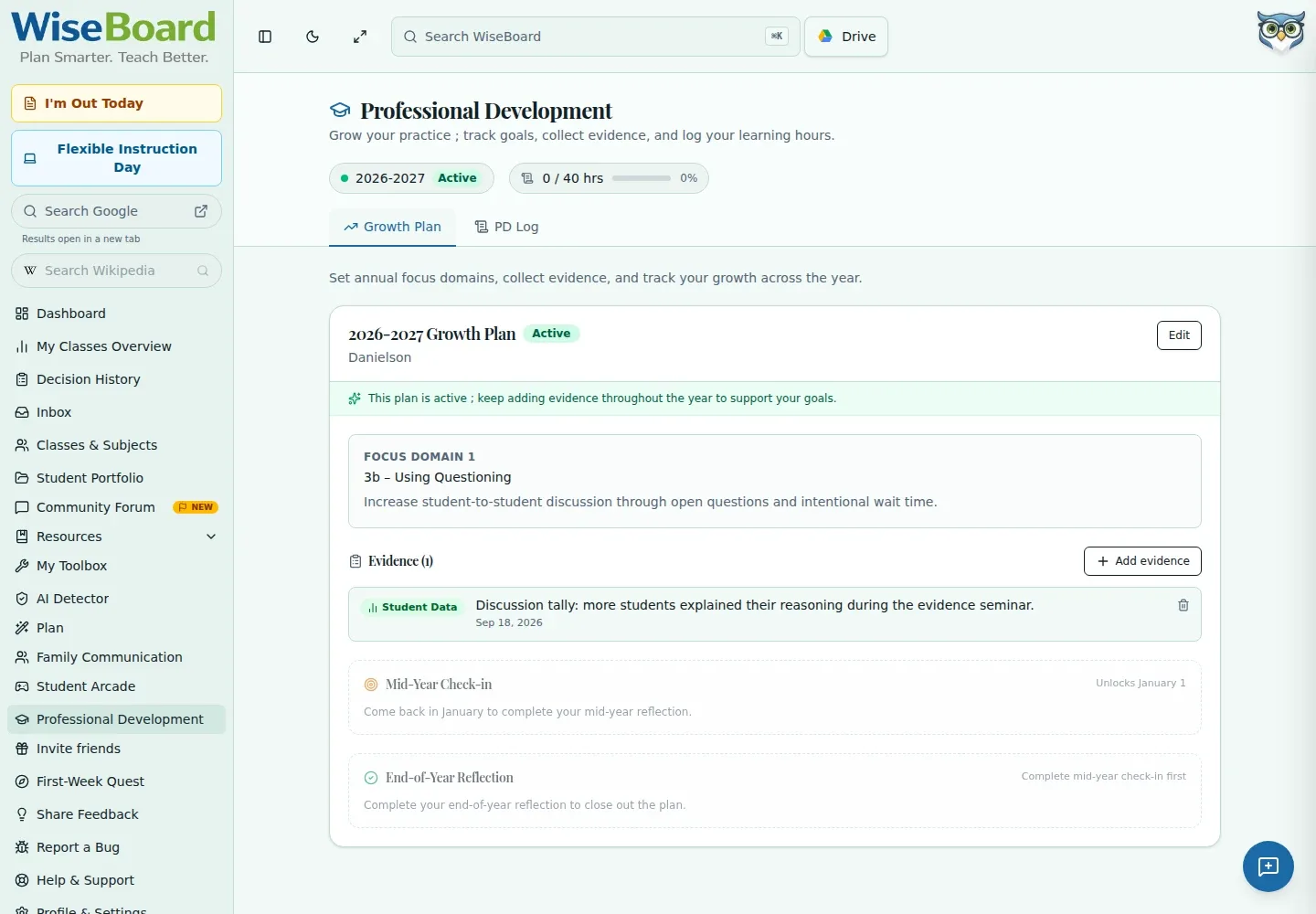
Task: Open the Inbox
Action: [x=116, y=412]
